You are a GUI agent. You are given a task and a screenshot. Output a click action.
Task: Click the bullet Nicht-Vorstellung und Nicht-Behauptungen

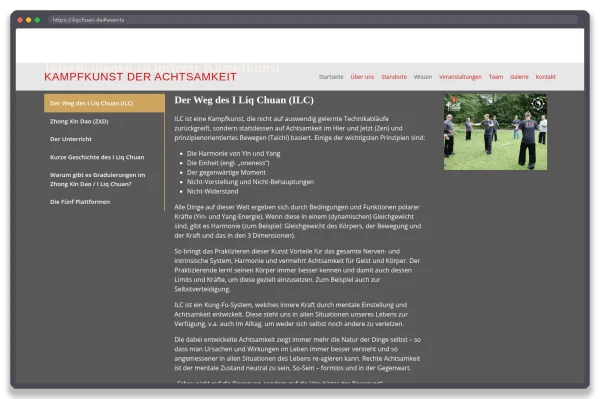250,182
